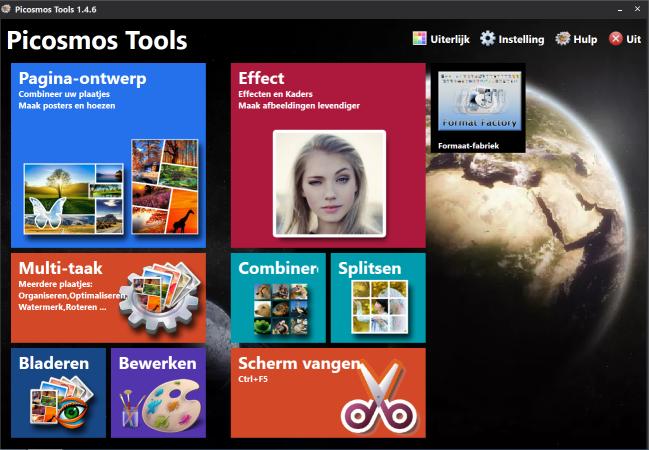
Task: Open the Bewerken tile title
Action: [x=158, y=363]
